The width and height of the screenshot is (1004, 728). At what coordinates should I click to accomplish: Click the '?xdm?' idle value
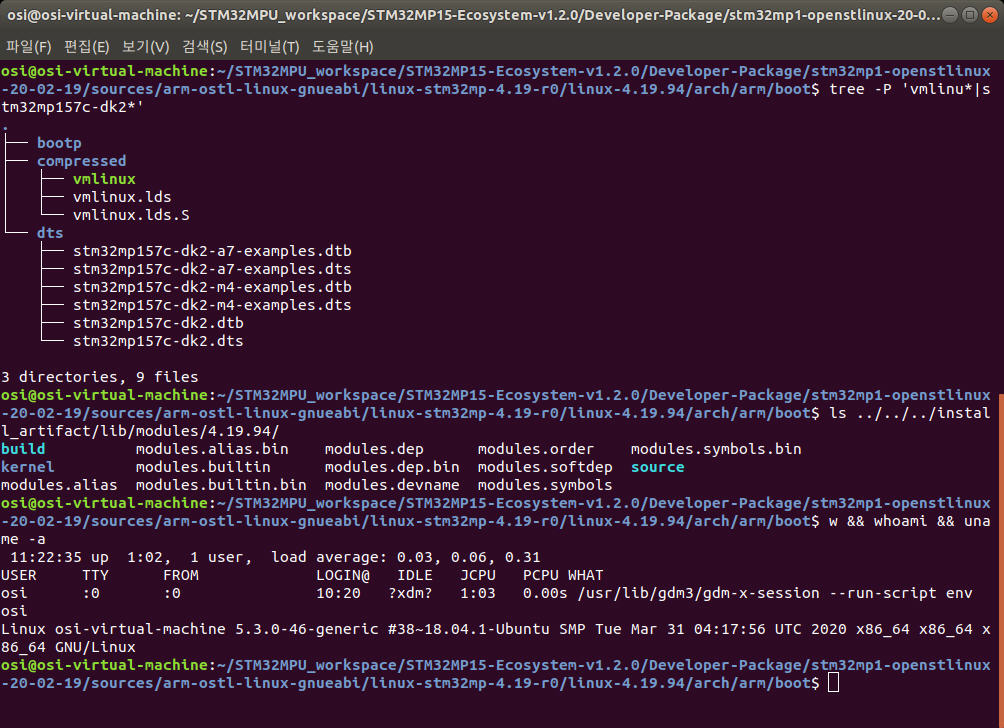point(410,593)
